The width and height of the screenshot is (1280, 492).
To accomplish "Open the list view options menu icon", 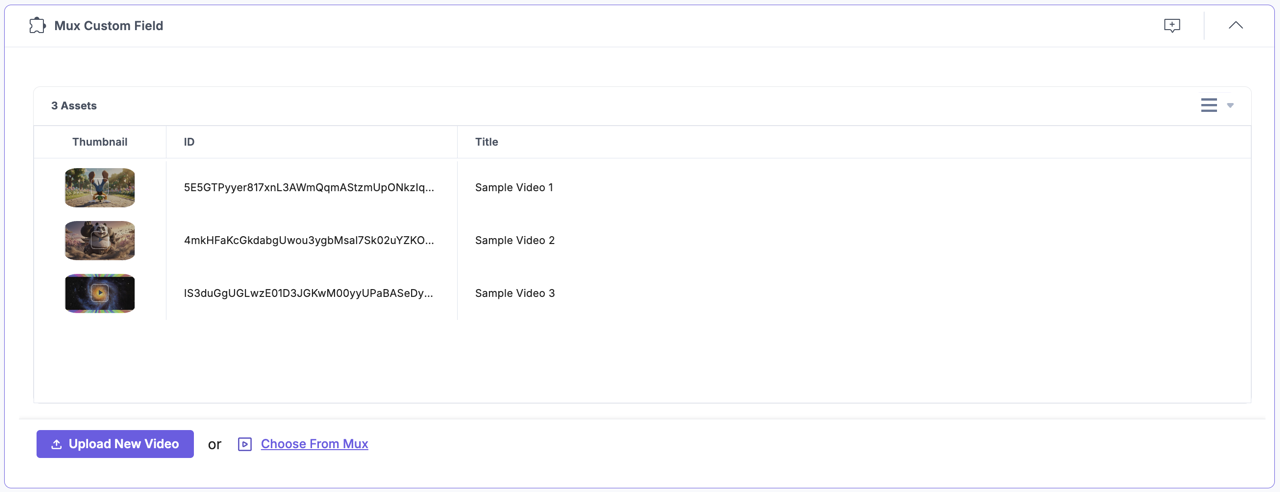I will coord(1209,105).
